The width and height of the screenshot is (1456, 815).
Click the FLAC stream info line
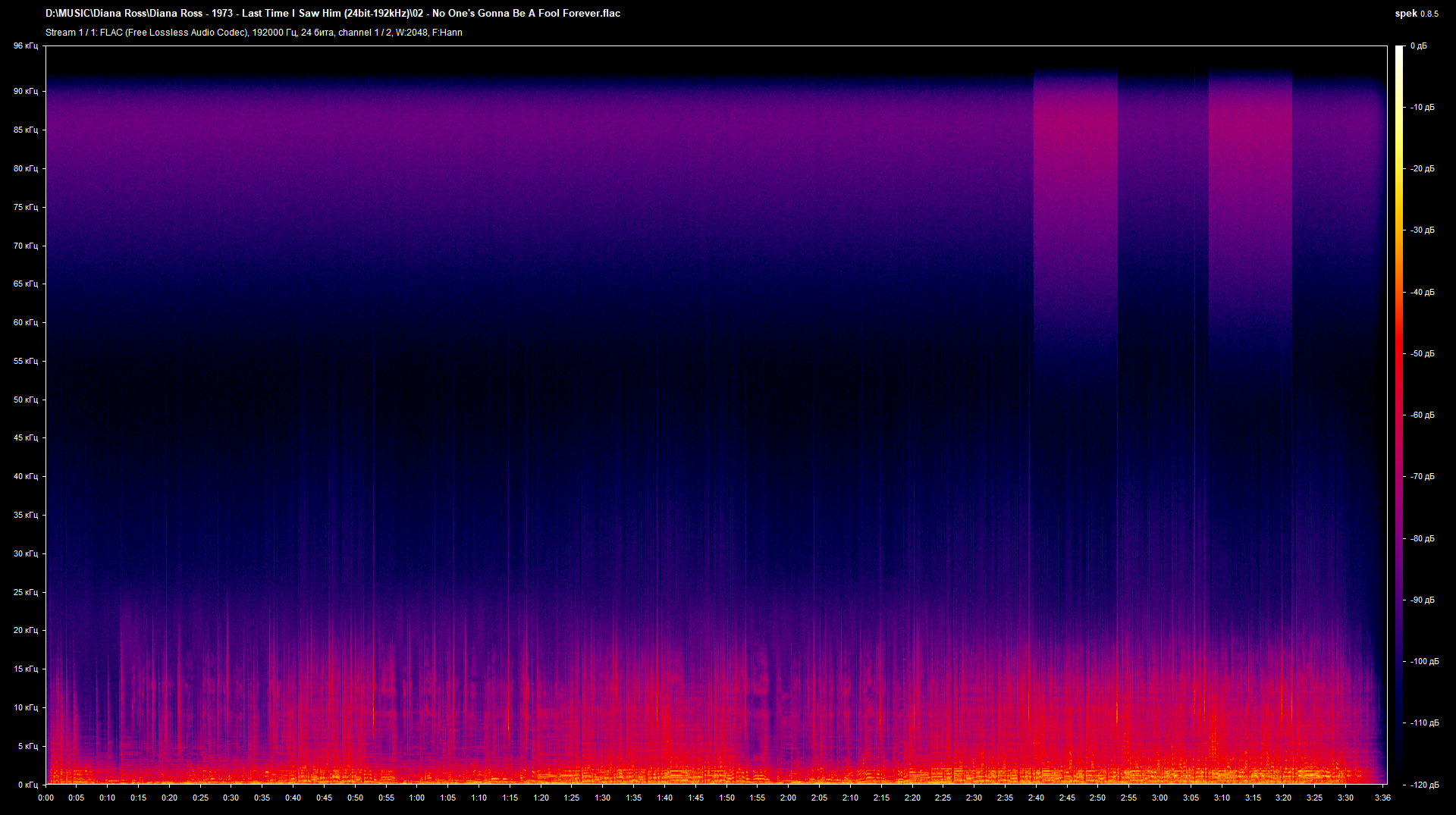[253, 33]
